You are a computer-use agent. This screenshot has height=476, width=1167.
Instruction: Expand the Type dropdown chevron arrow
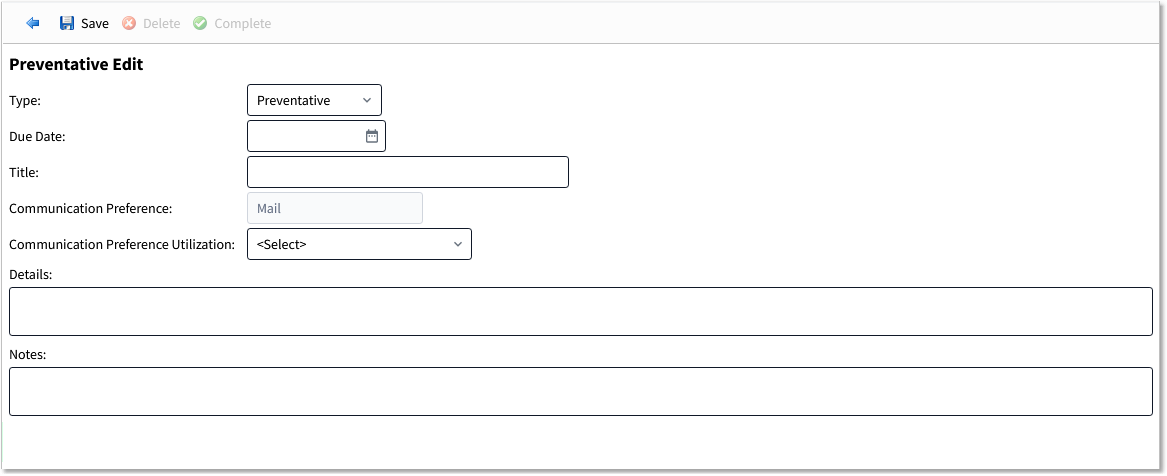pos(367,100)
